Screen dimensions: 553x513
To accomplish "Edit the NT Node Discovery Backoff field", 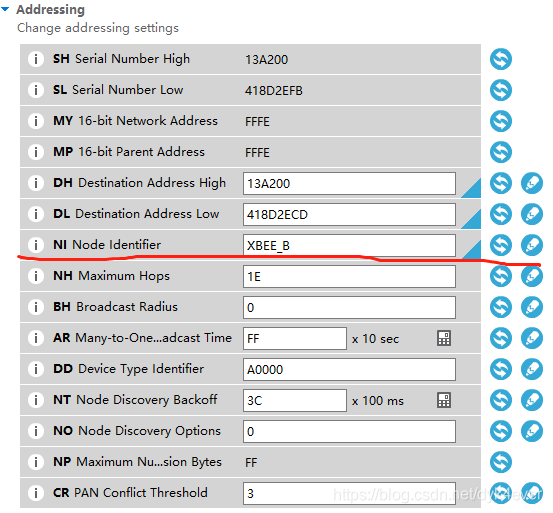I will coord(295,401).
